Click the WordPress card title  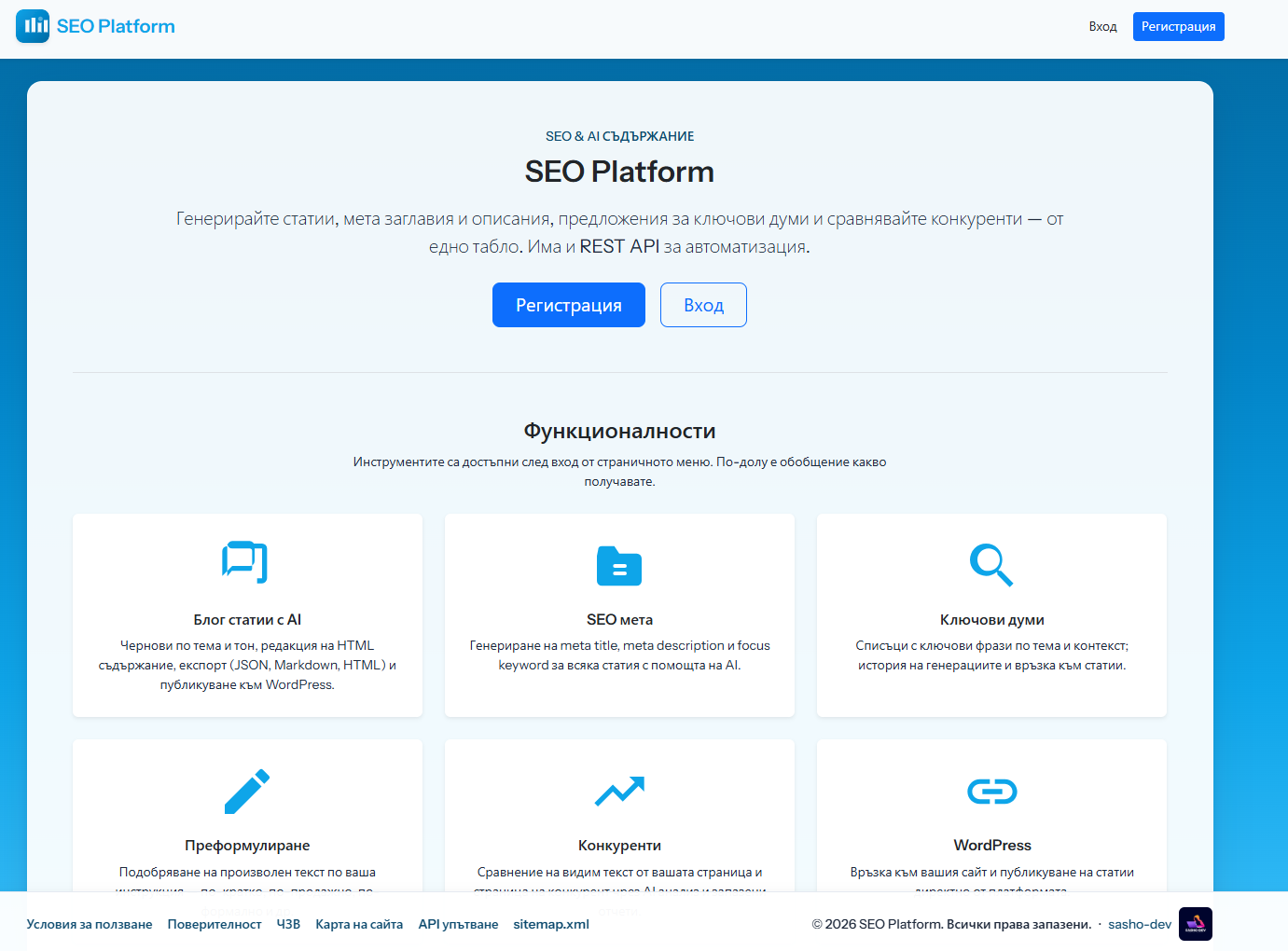tap(992, 846)
